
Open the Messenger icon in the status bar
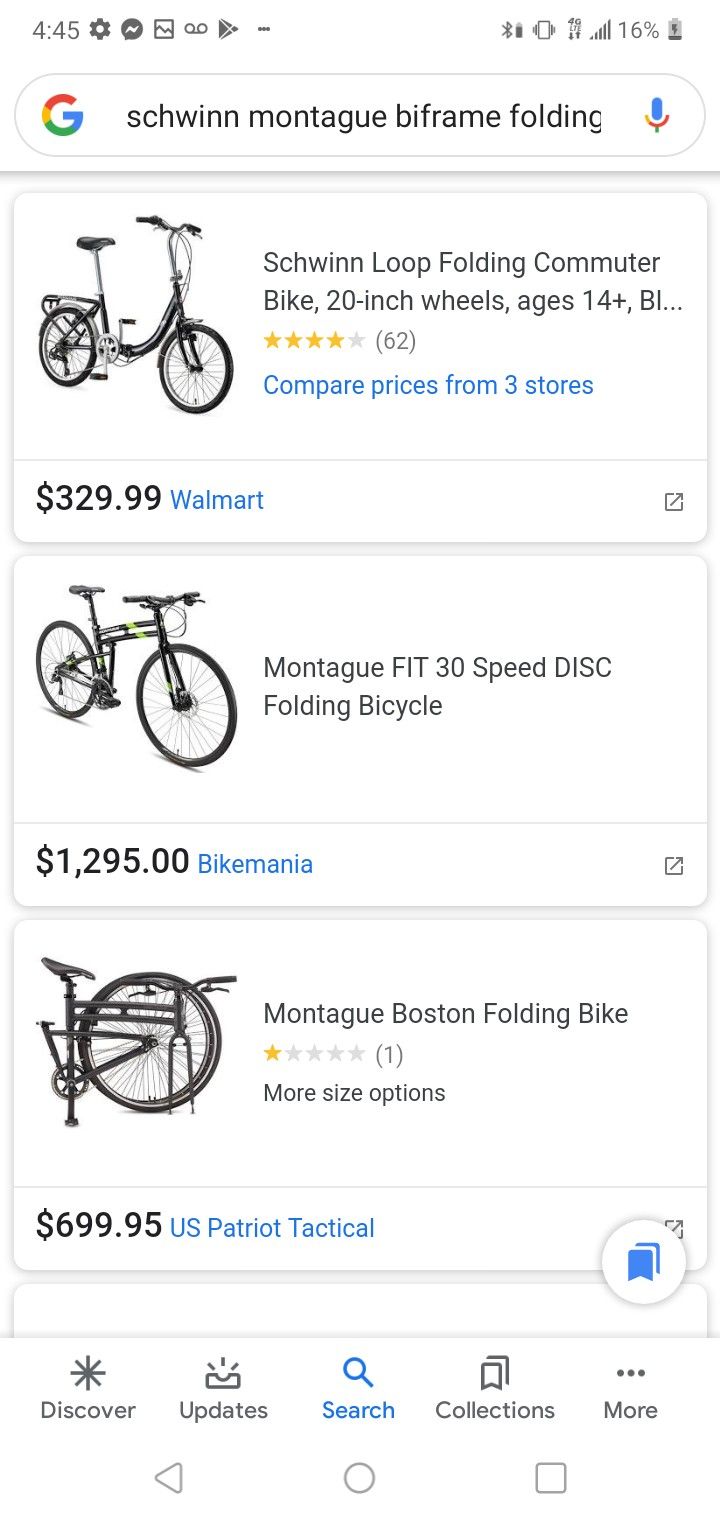coord(130,29)
